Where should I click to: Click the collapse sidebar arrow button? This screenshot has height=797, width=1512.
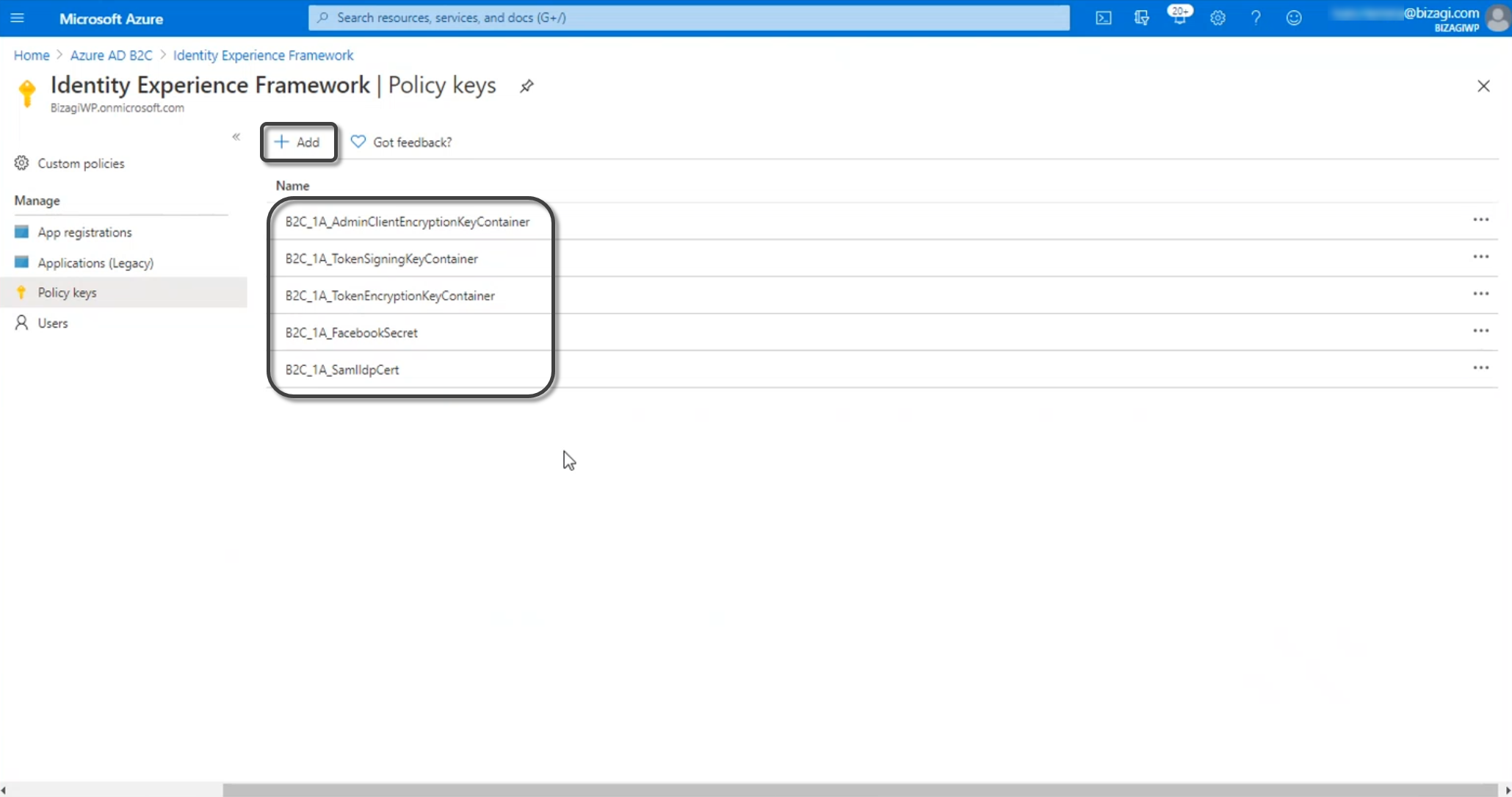pyautogui.click(x=236, y=137)
